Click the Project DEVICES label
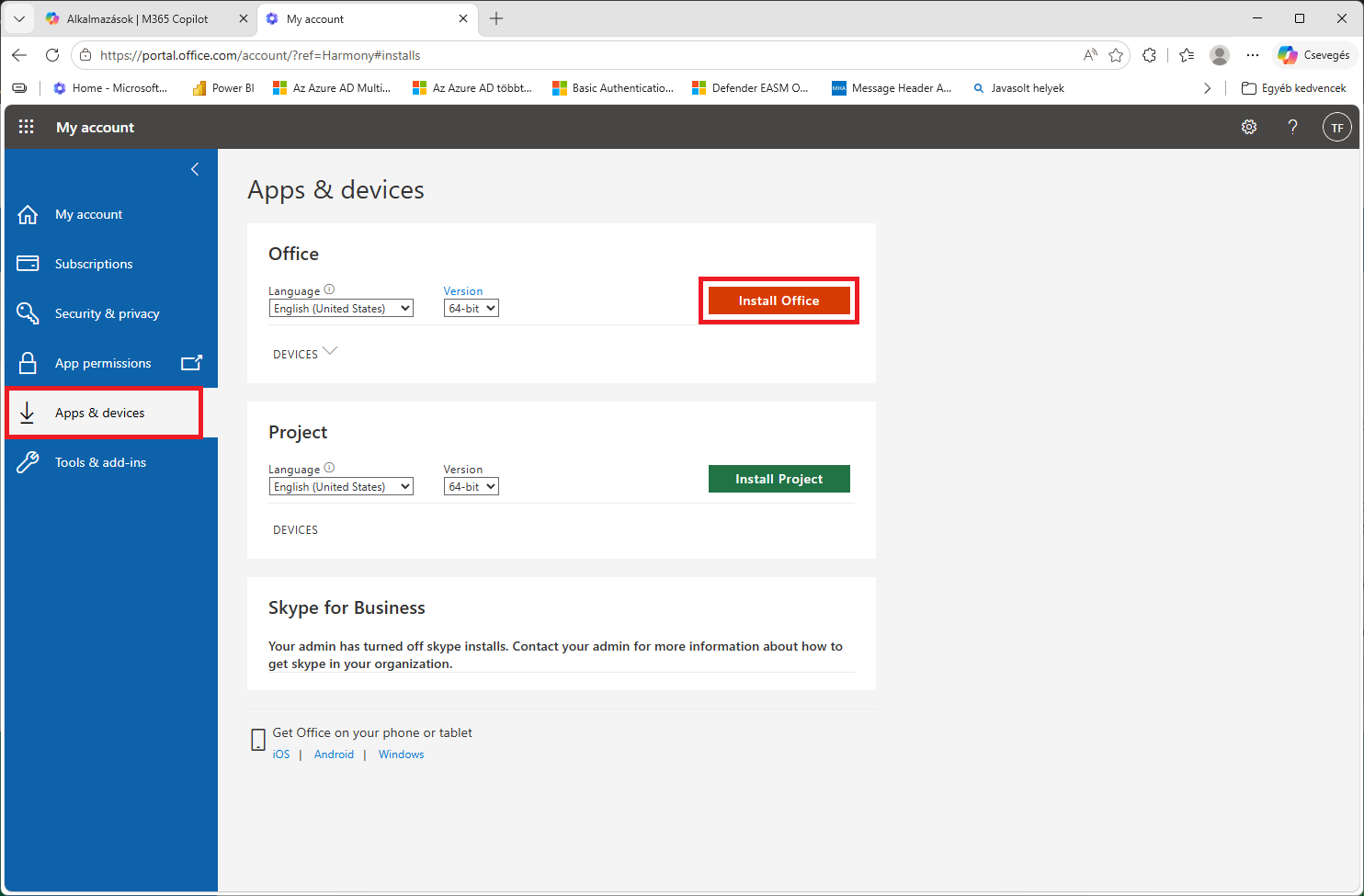The height and width of the screenshot is (896, 1364). (295, 530)
